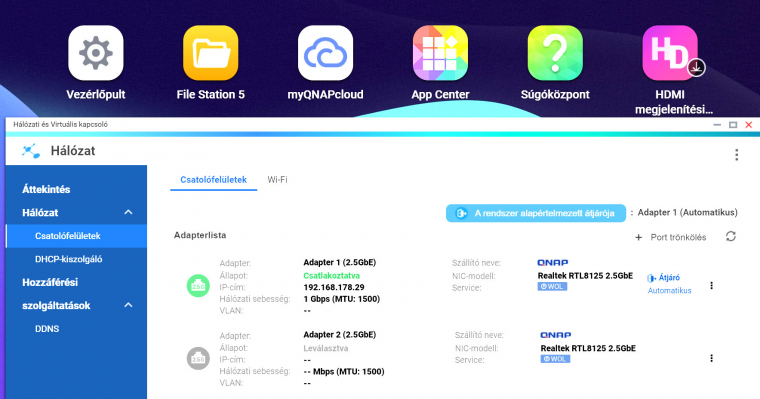This screenshot has height=399, width=760.
Task: Close the Hálózati és Virtuális kapcsoló window
Action: click(748, 125)
